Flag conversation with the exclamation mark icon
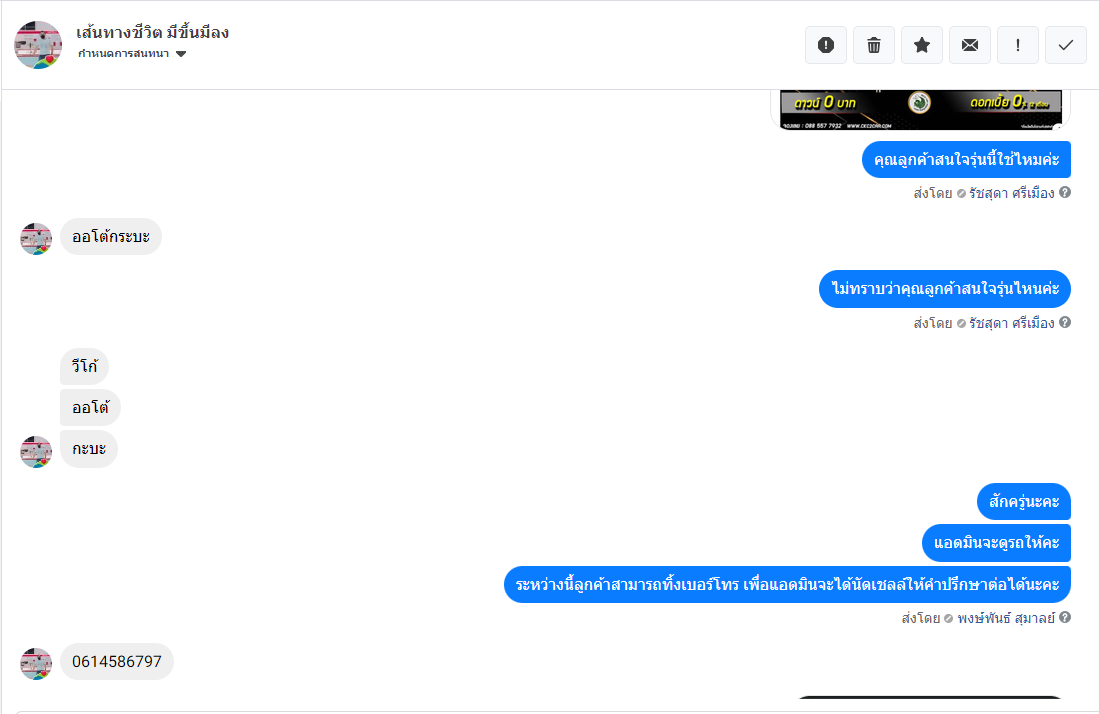Image resolution: width=1099 pixels, height=714 pixels. 1018,46
